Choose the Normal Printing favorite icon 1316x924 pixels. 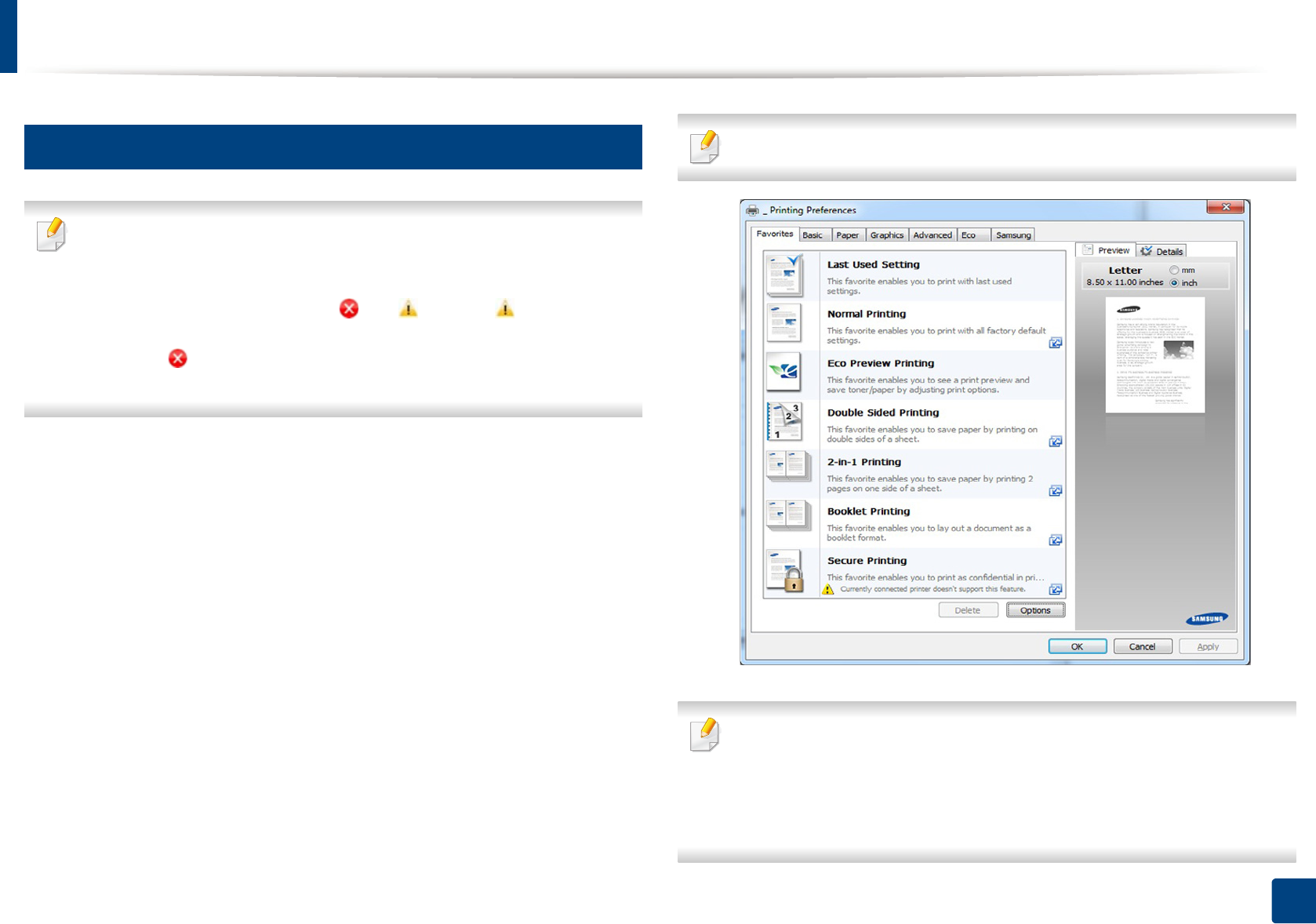coord(784,323)
